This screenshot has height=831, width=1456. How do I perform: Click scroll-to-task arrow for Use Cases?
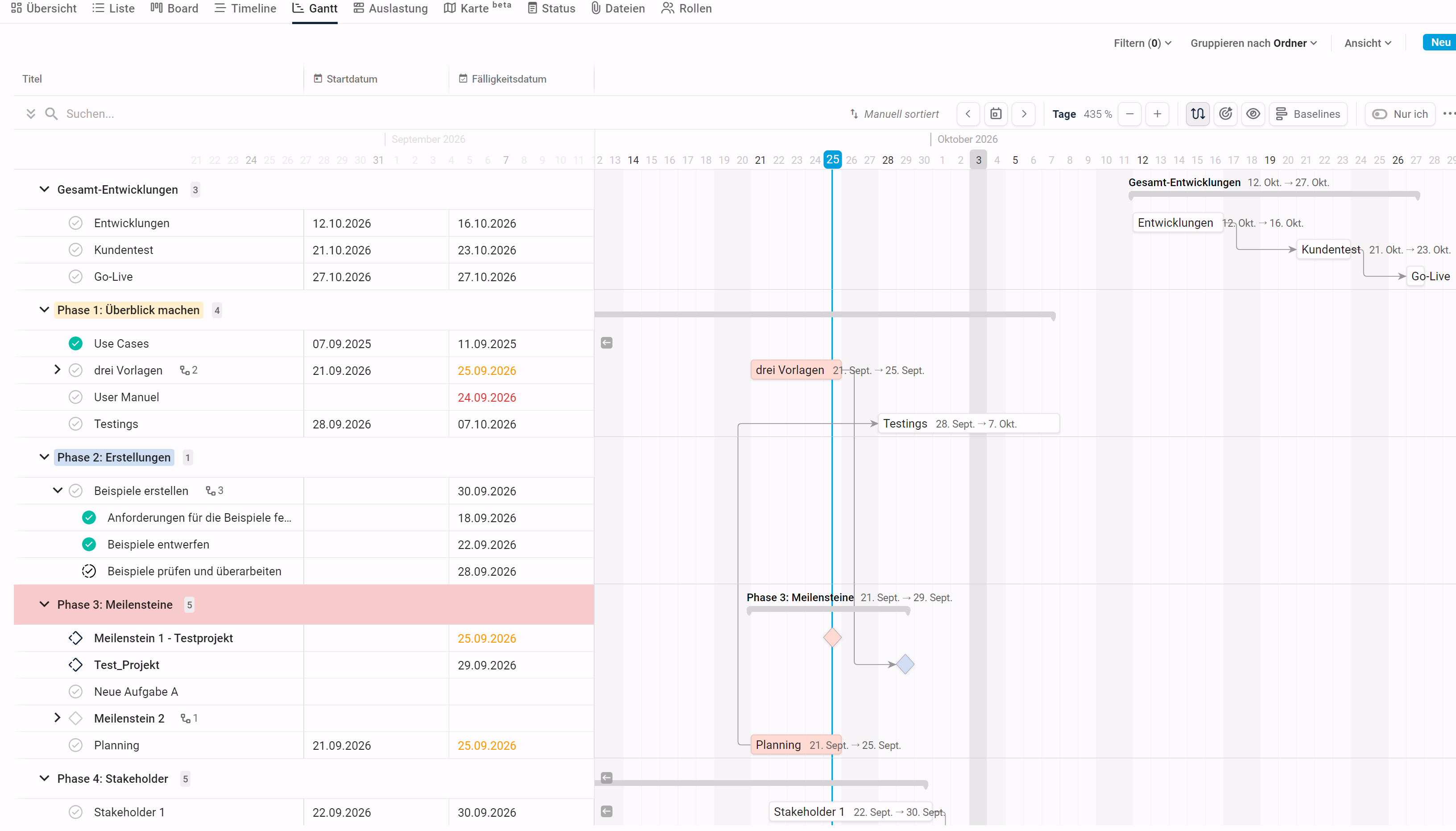(607, 343)
